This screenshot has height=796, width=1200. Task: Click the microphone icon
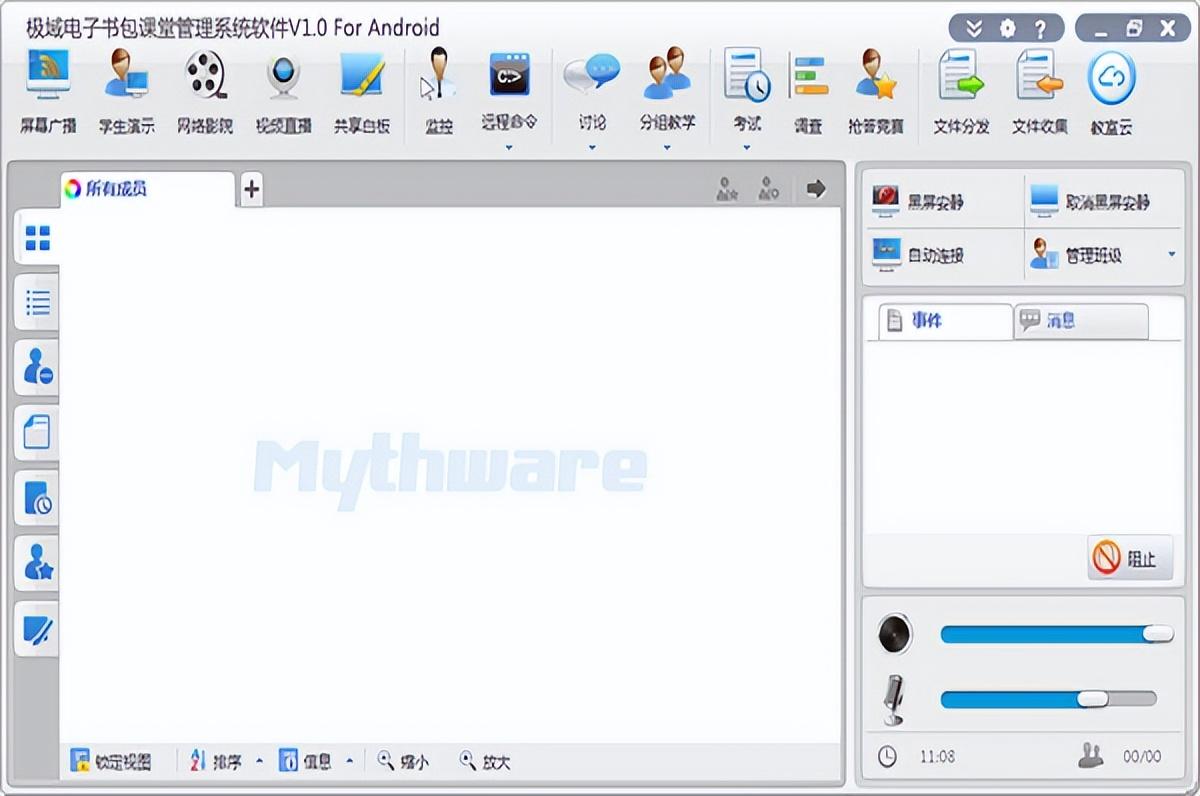coord(895,699)
